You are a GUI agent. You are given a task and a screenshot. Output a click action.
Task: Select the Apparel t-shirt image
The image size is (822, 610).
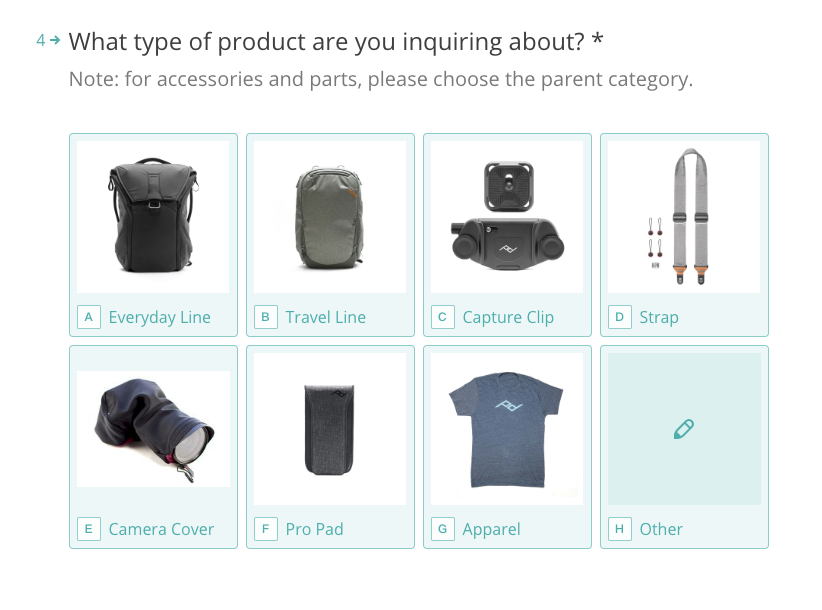tap(507, 429)
